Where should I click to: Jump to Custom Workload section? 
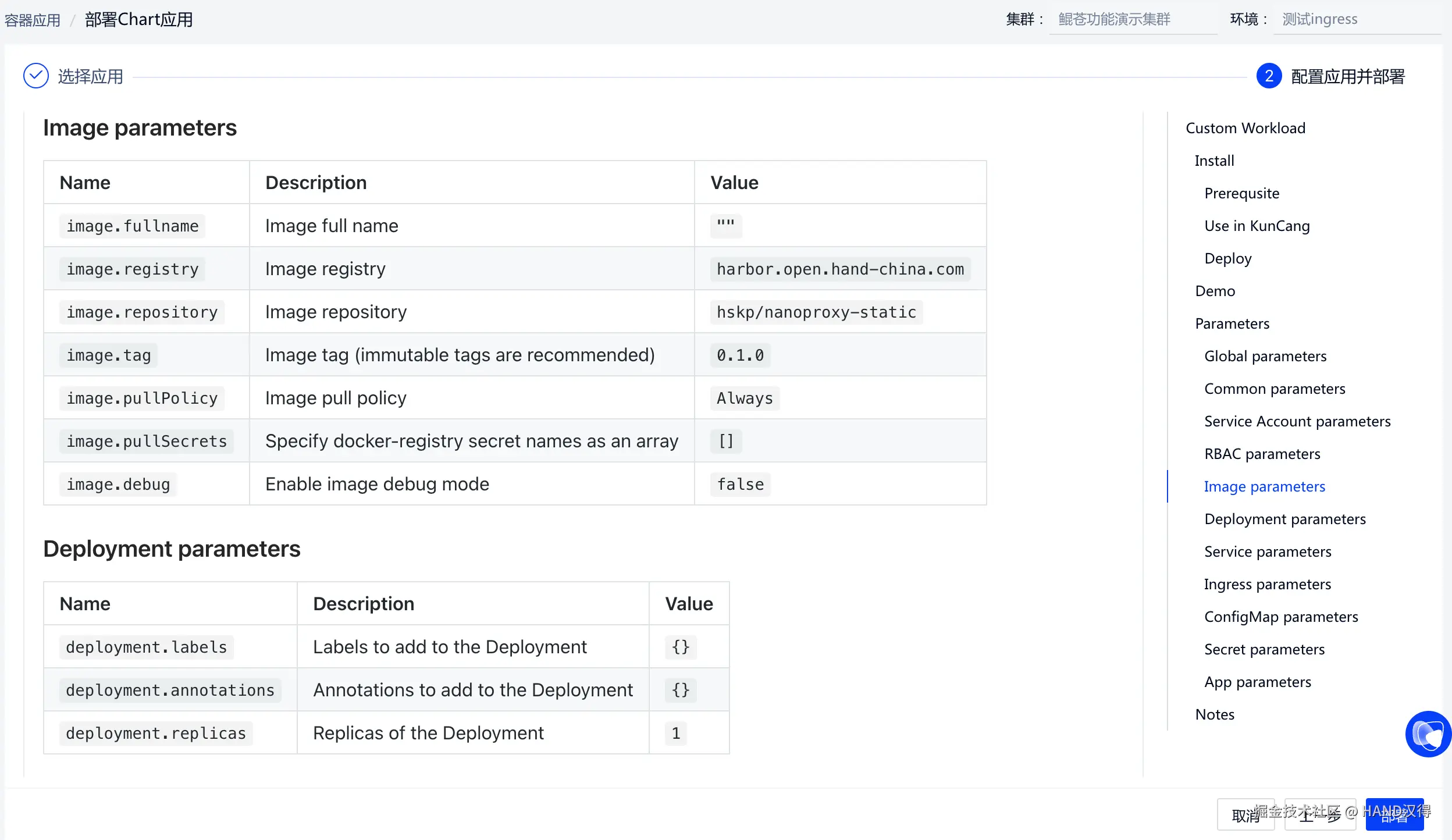tap(1245, 128)
